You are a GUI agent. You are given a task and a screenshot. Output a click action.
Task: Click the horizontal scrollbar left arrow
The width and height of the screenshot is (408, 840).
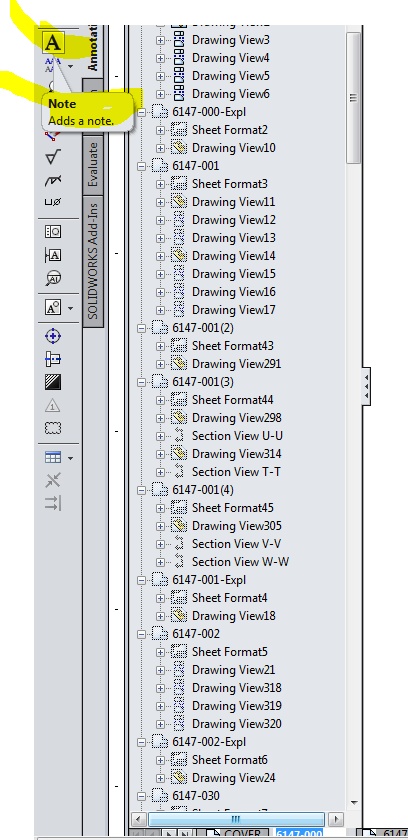[139, 819]
